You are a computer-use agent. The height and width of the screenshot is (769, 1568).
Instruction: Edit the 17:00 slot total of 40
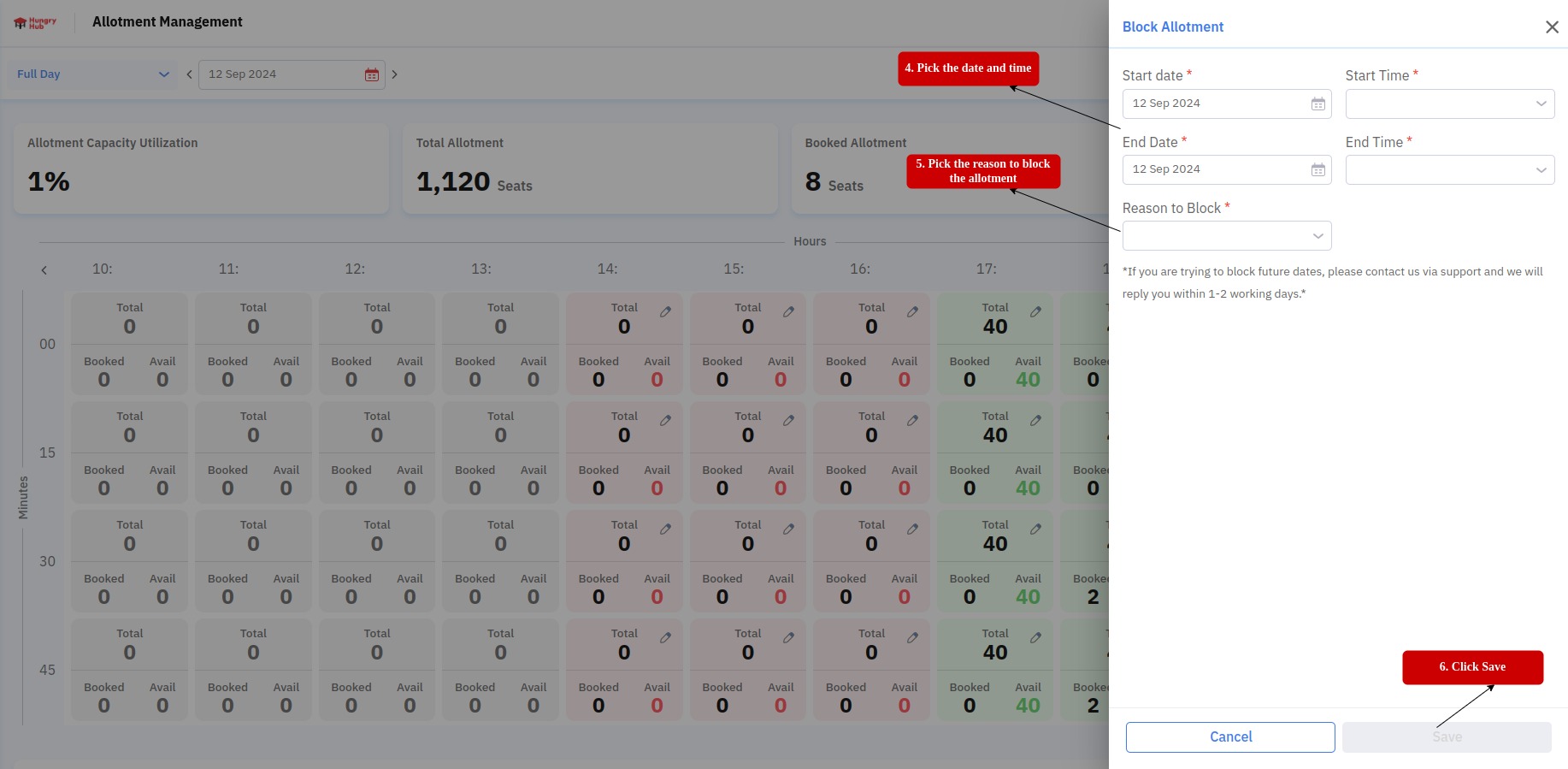coord(1035,312)
